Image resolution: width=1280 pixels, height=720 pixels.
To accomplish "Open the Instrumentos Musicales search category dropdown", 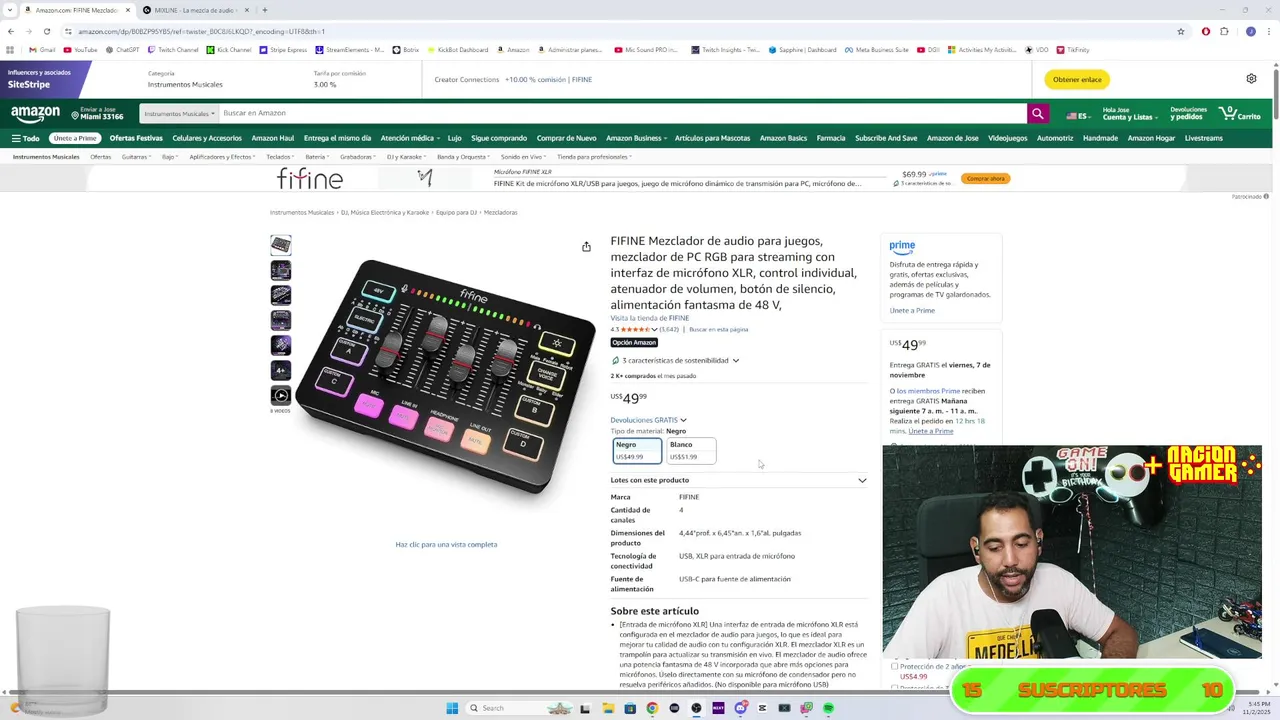I will coord(179,114).
